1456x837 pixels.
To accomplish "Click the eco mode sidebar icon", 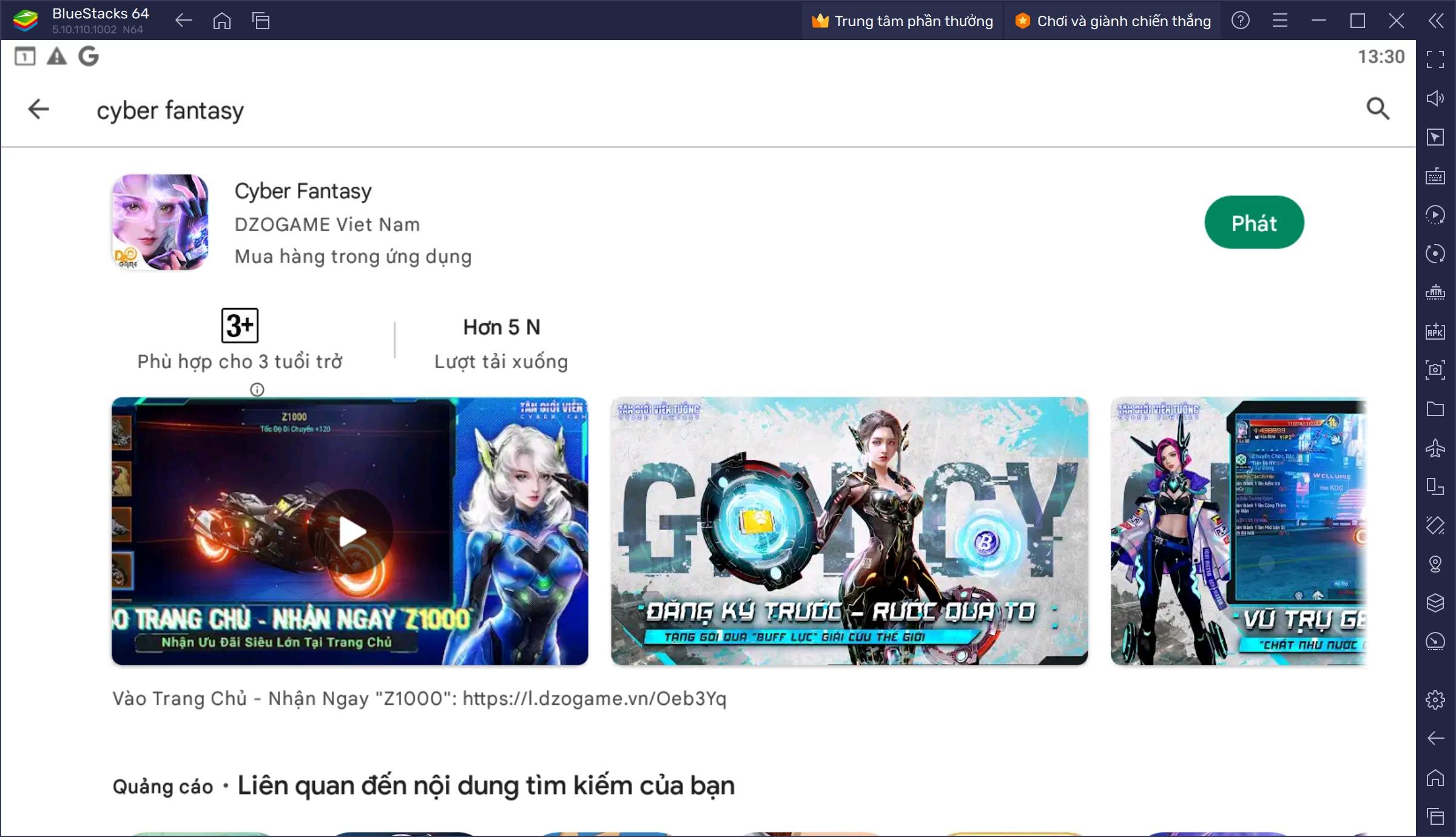I will 1435,642.
